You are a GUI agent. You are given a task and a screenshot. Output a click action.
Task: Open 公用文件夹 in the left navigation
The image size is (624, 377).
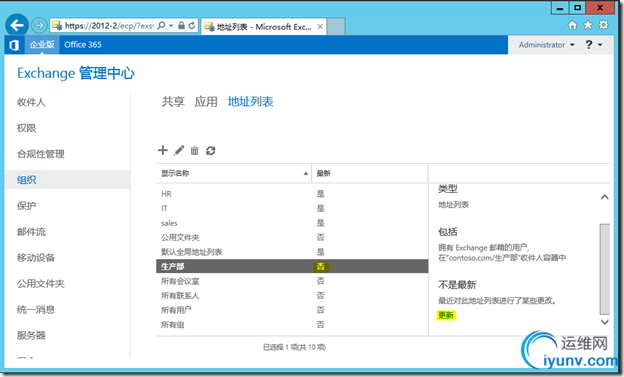41,283
